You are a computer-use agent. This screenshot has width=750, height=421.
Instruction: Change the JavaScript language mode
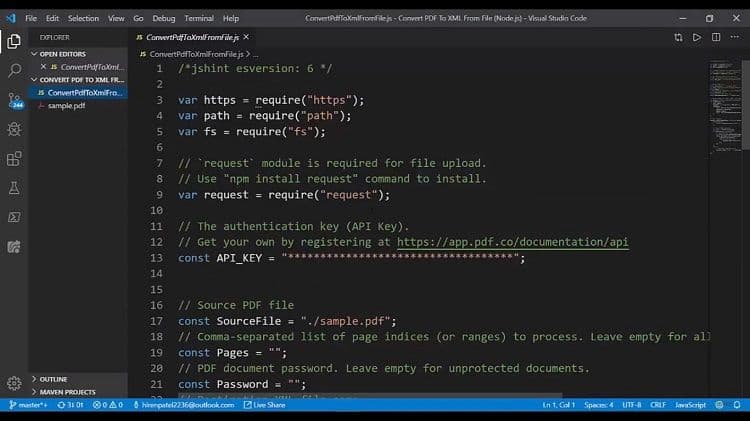pos(690,405)
